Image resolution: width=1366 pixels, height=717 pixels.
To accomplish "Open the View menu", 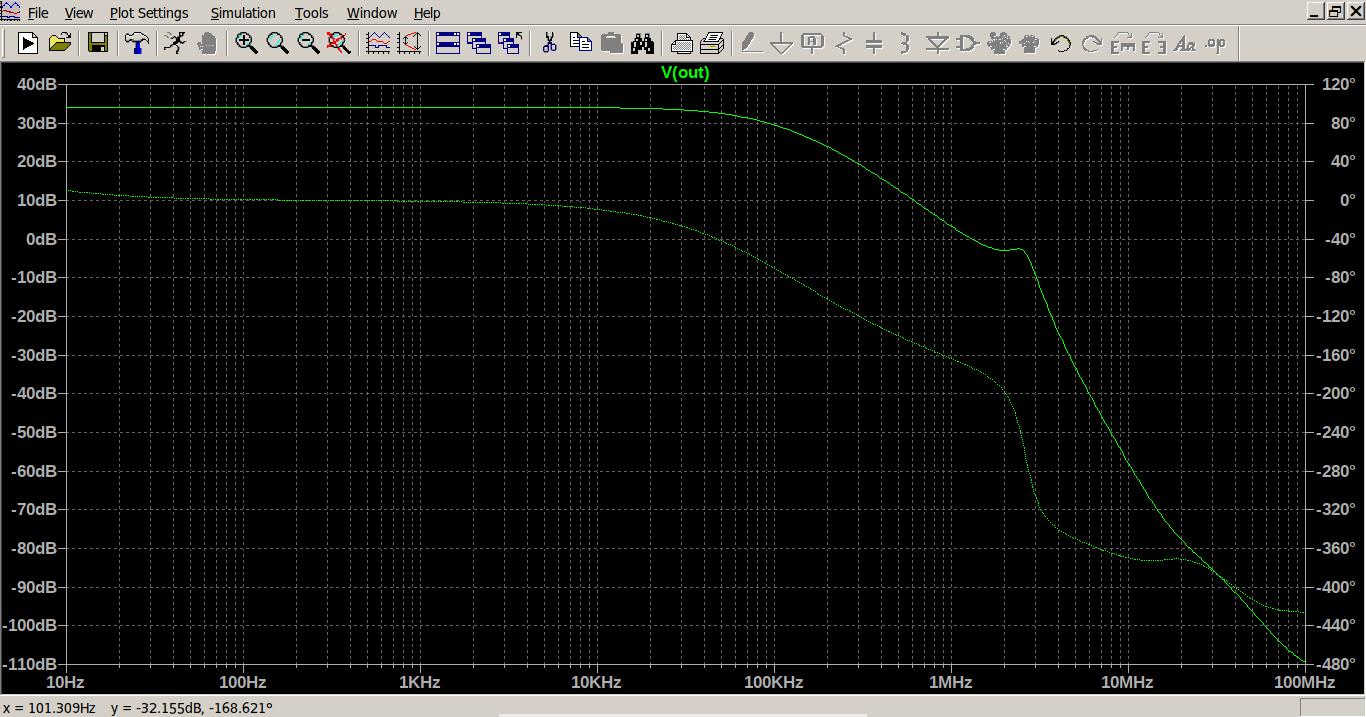I will 78,13.
